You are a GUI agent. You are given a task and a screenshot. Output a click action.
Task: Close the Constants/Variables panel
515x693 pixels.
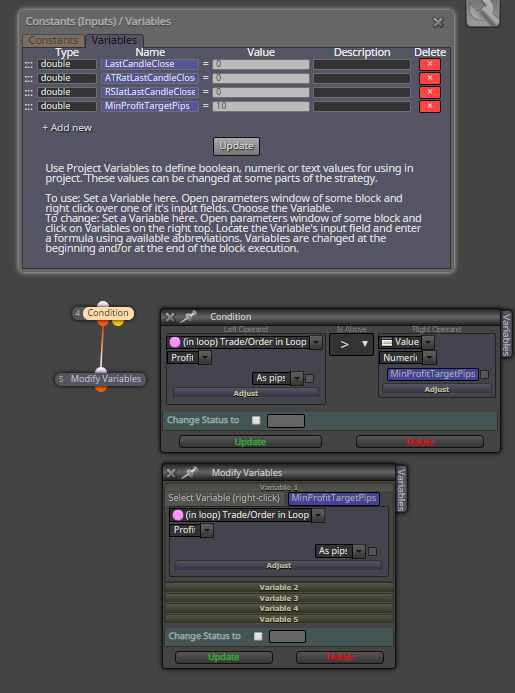[438, 22]
